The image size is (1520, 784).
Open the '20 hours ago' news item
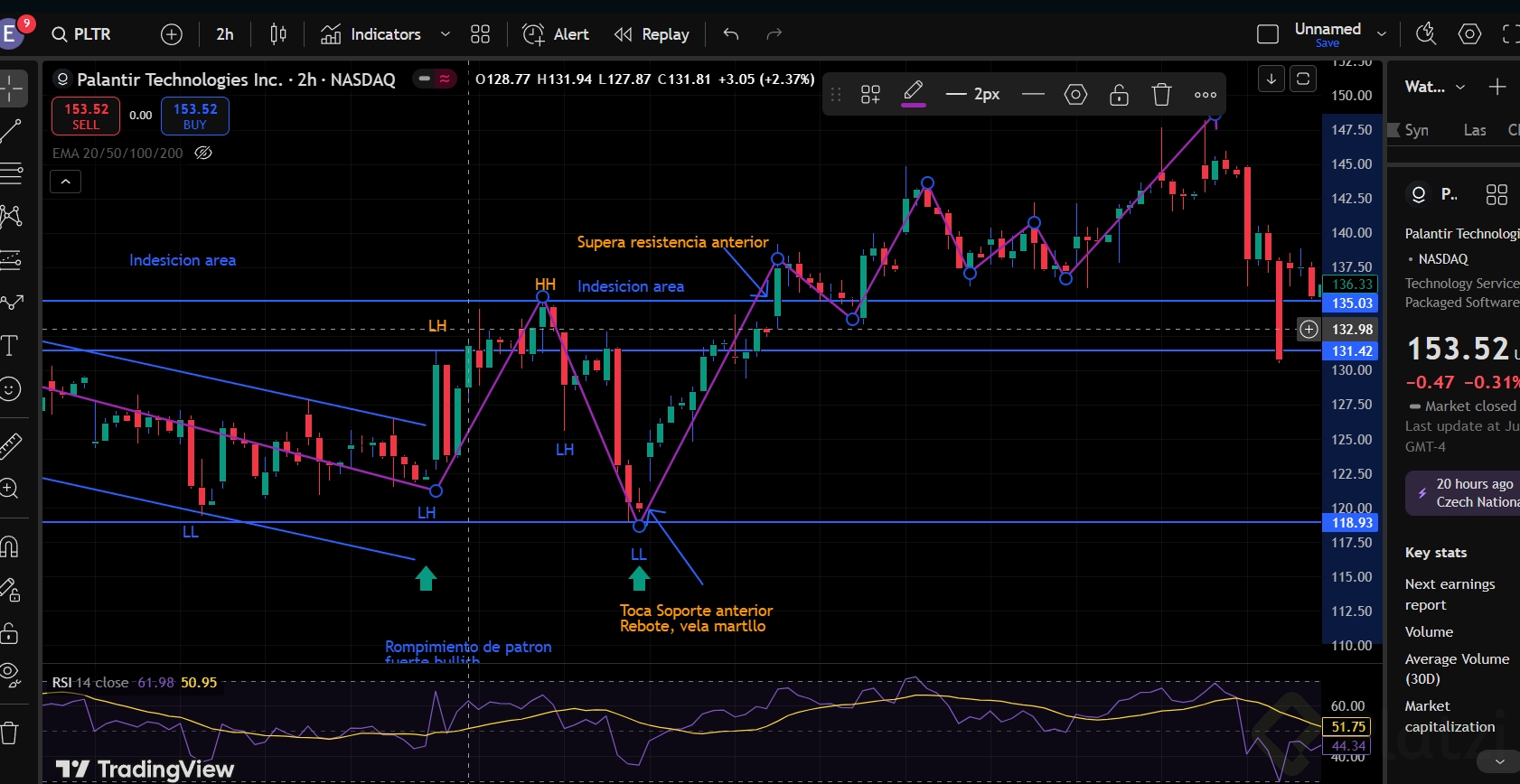coord(1463,493)
